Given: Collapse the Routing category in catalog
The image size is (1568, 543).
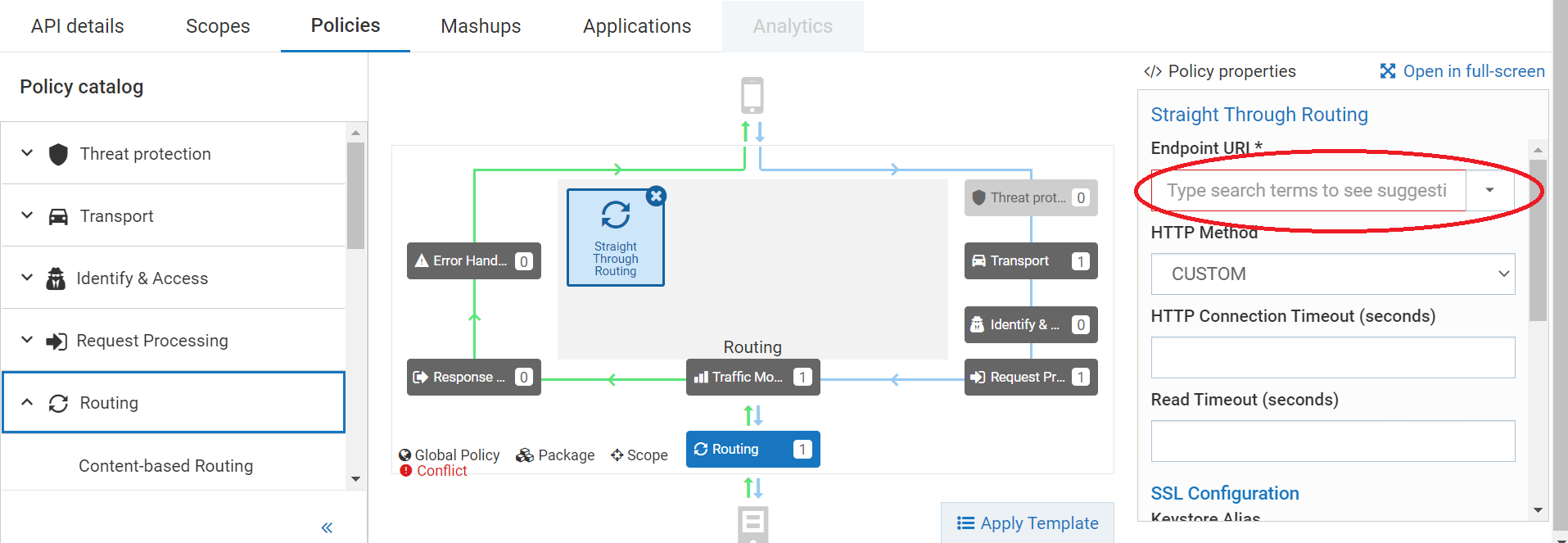Looking at the screenshot, I should [x=27, y=402].
